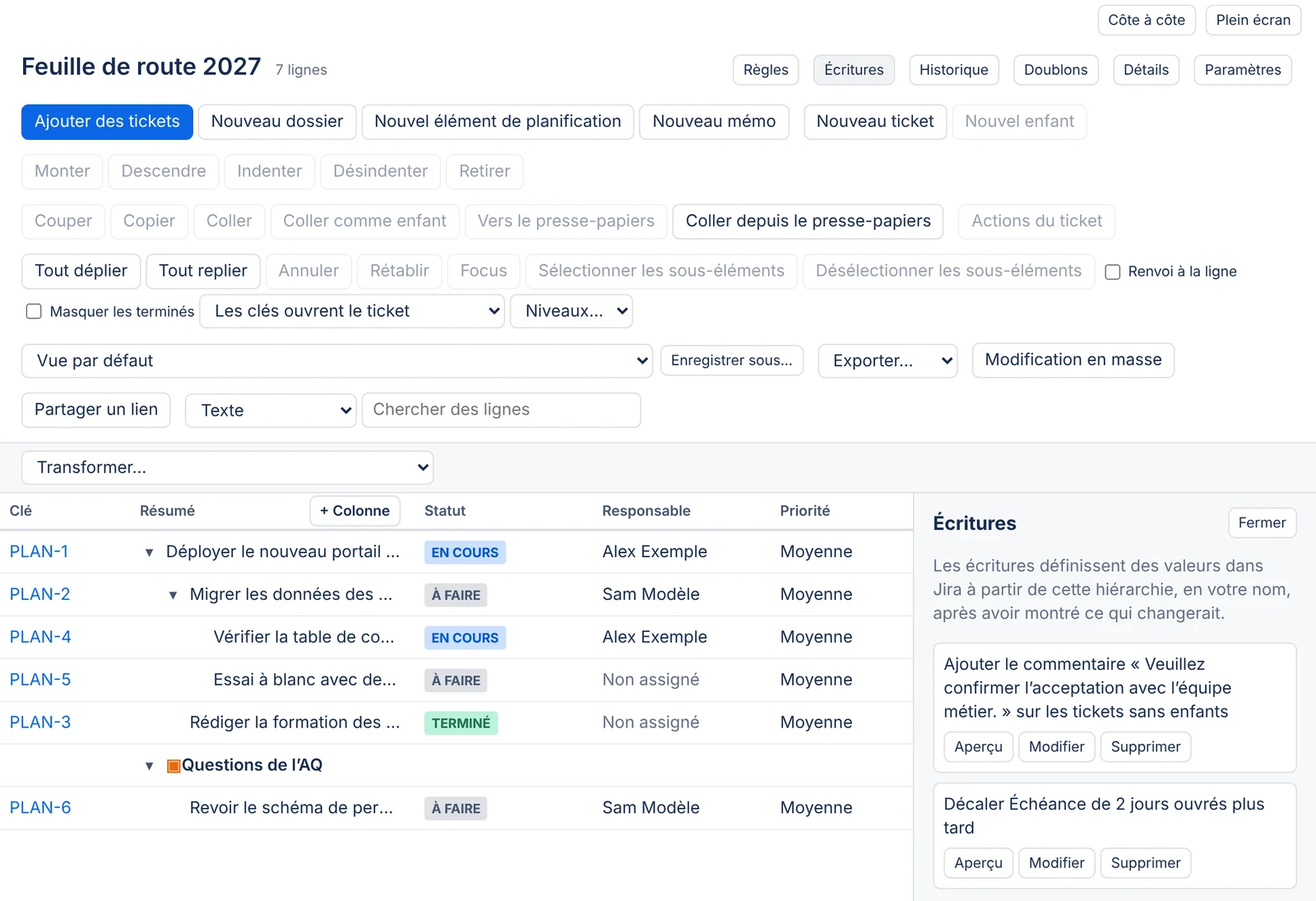Collapse all rows with Tout replier
Image resolution: width=1316 pixels, height=901 pixels.
coord(203,271)
